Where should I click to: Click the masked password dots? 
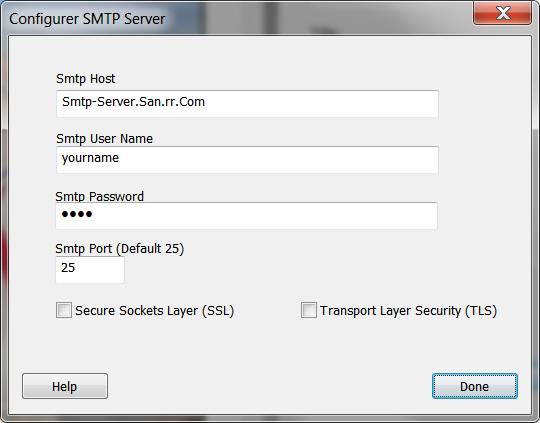(x=77, y=214)
